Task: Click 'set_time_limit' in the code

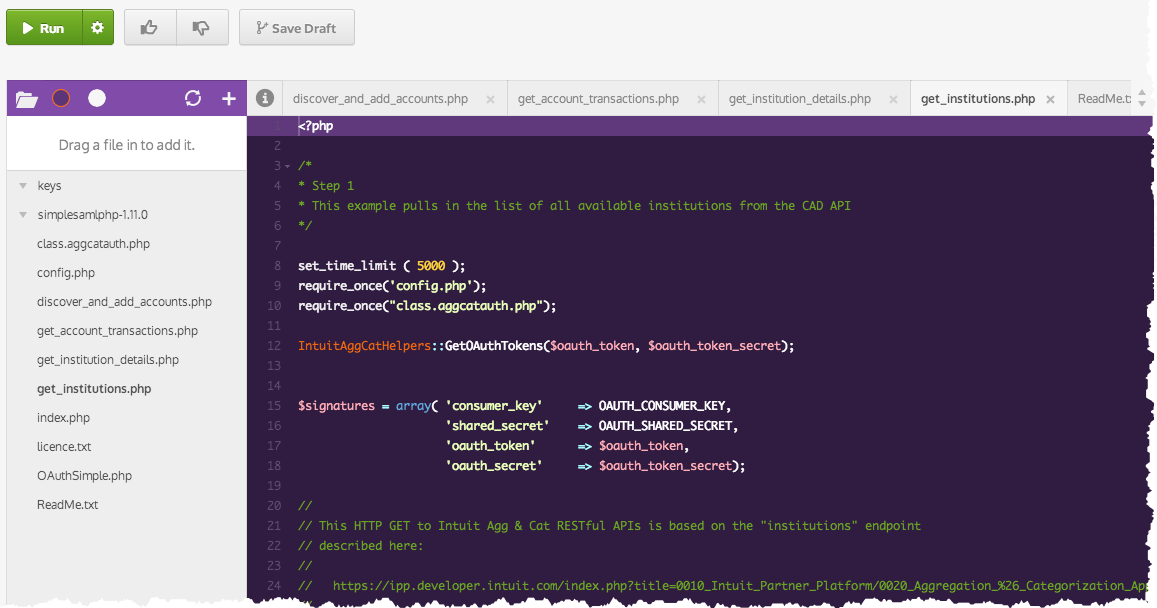Action: [x=347, y=266]
